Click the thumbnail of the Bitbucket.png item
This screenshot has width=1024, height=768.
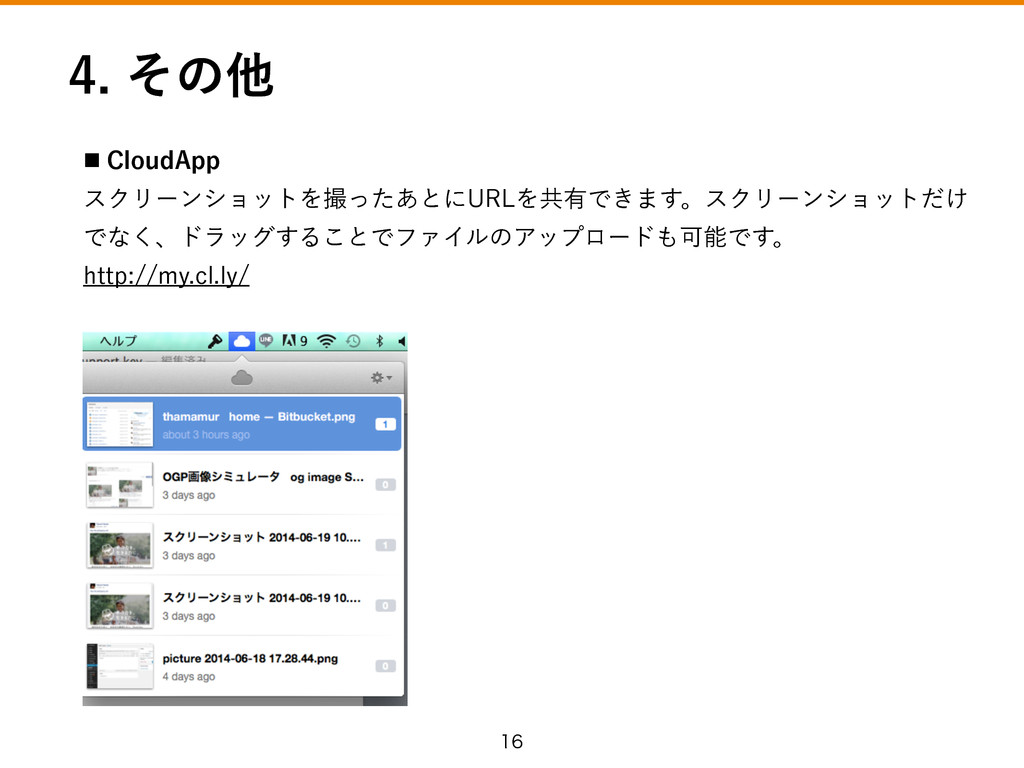pos(120,424)
